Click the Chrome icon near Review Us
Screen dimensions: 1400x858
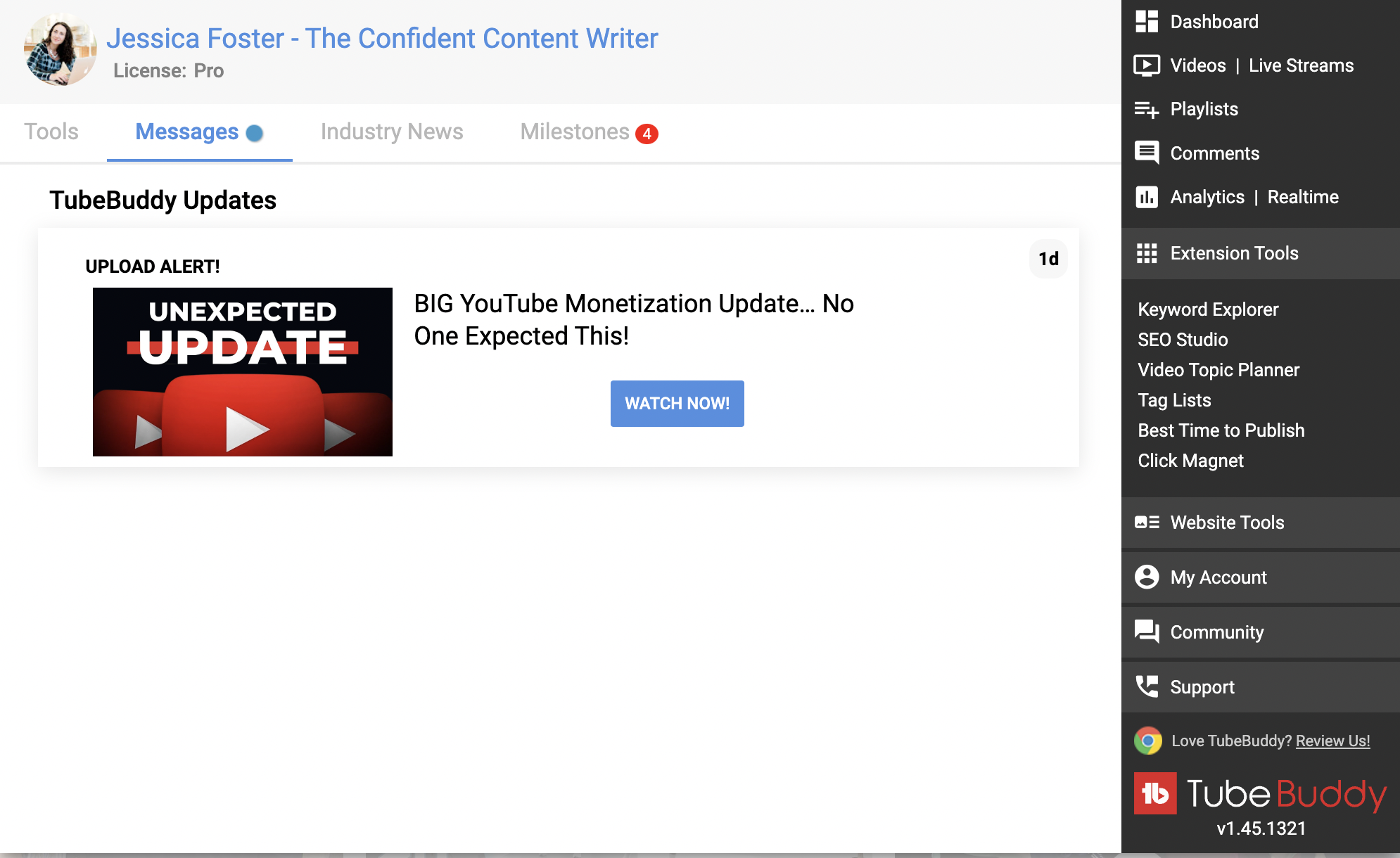tap(1148, 741)
